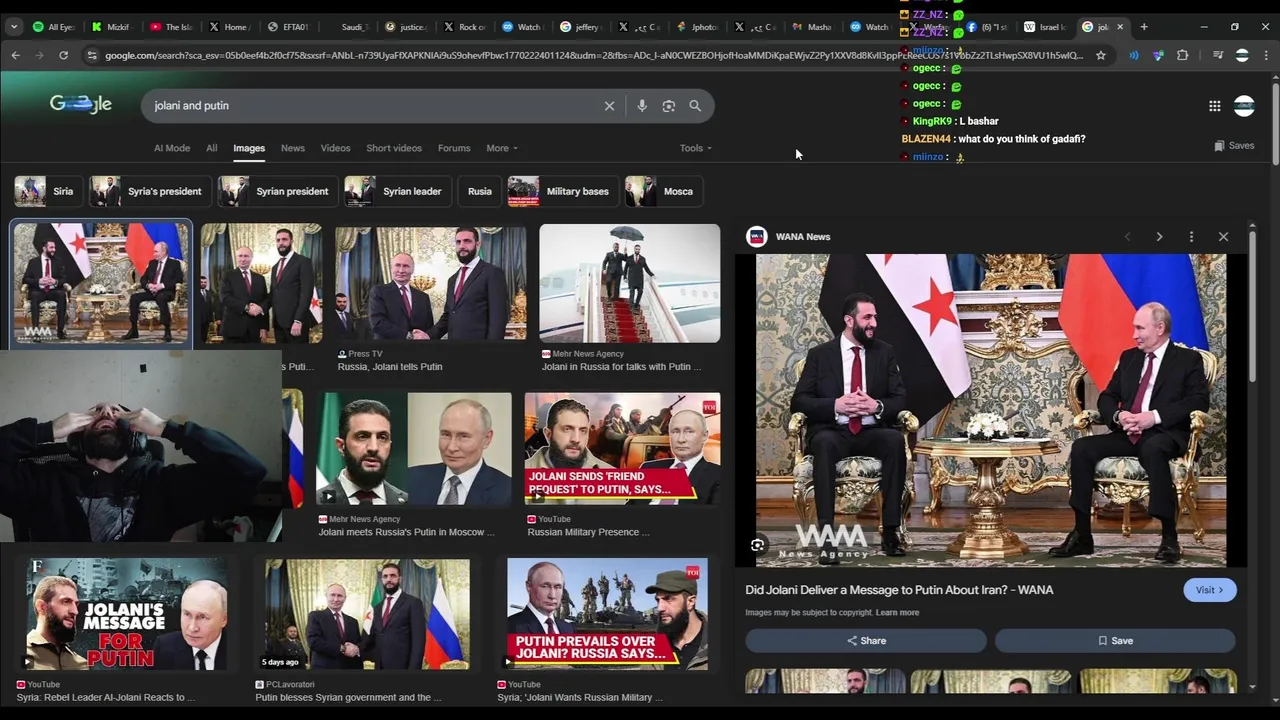Viewport: 1280px width, 720px height.
Task: Open the Learn more copyright link
Action: [897, 613]
